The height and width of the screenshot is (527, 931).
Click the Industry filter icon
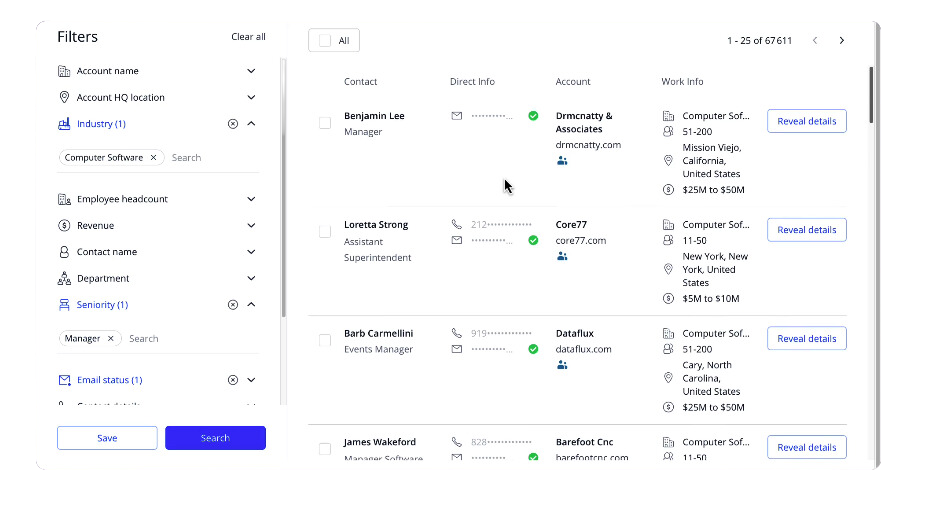(64, 124)
